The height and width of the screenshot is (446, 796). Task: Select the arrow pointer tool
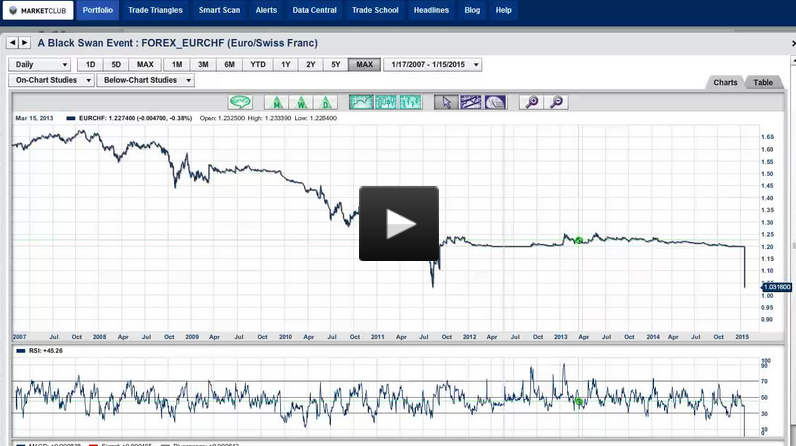(x=446, y=102)
